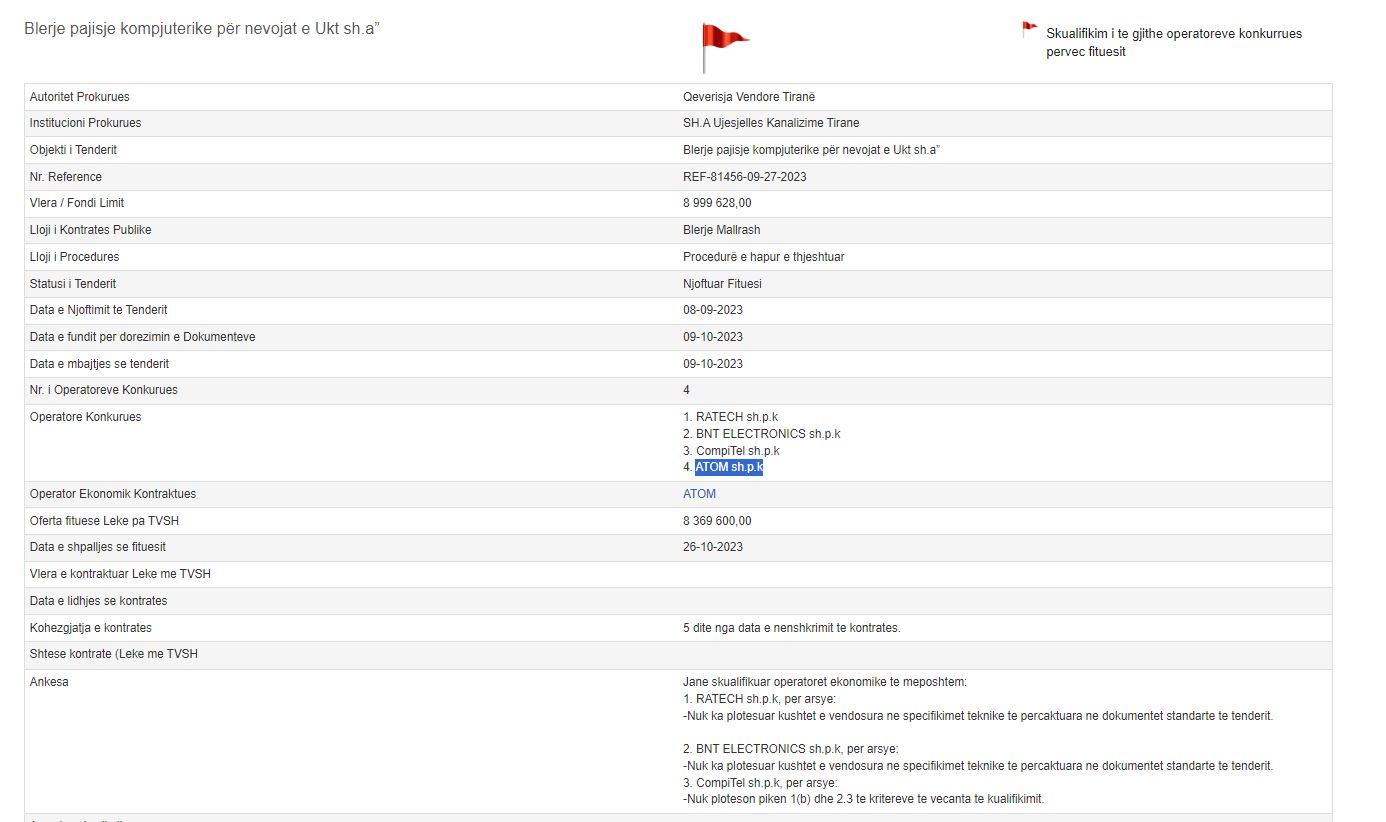The image size is (1386, 822).
Task: Click the Skualifikim i te gjithe operatoreve text
Action: [x=1173, y=34]
